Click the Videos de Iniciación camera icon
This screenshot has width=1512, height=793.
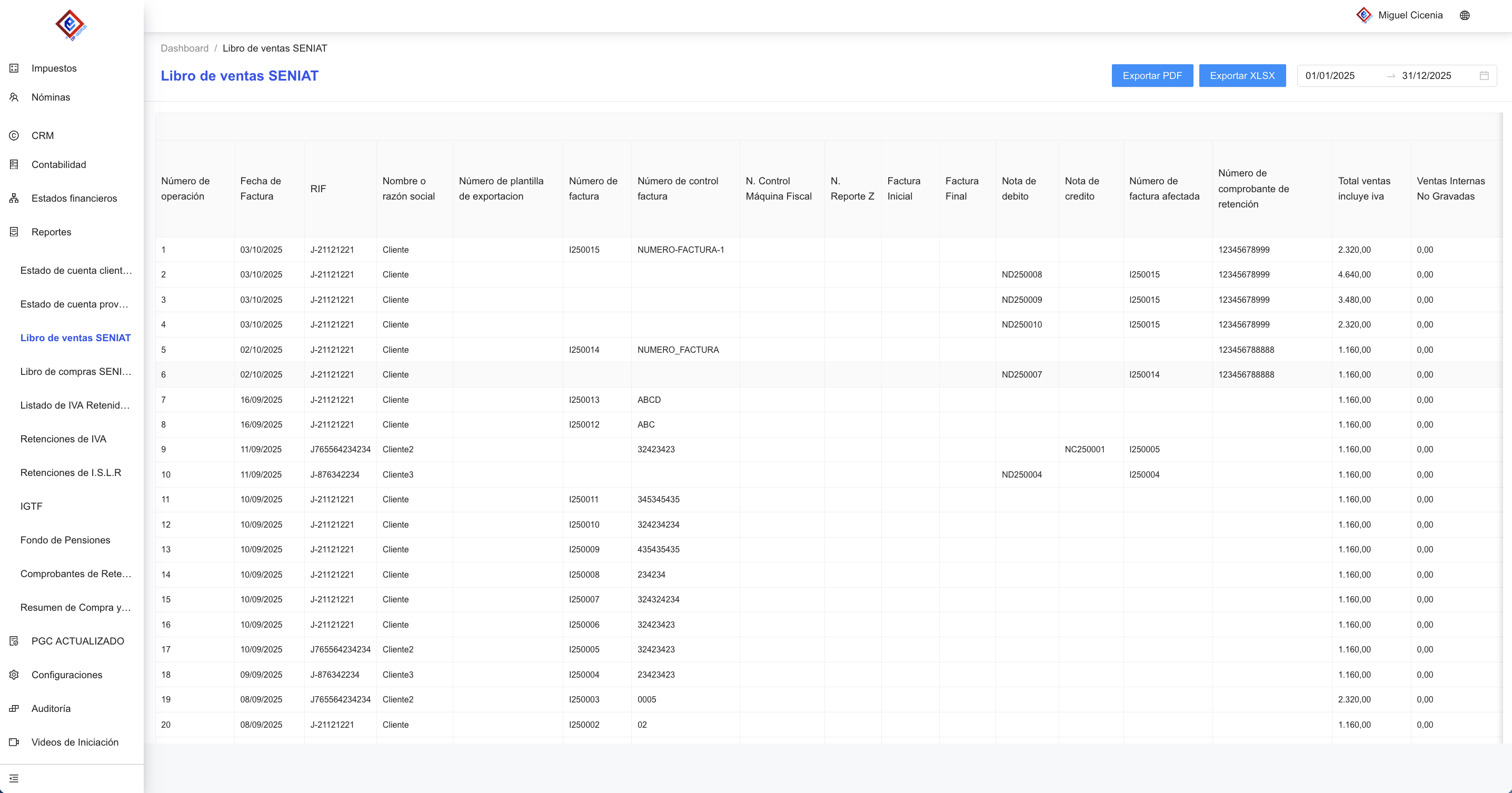(x=14, y=742)
